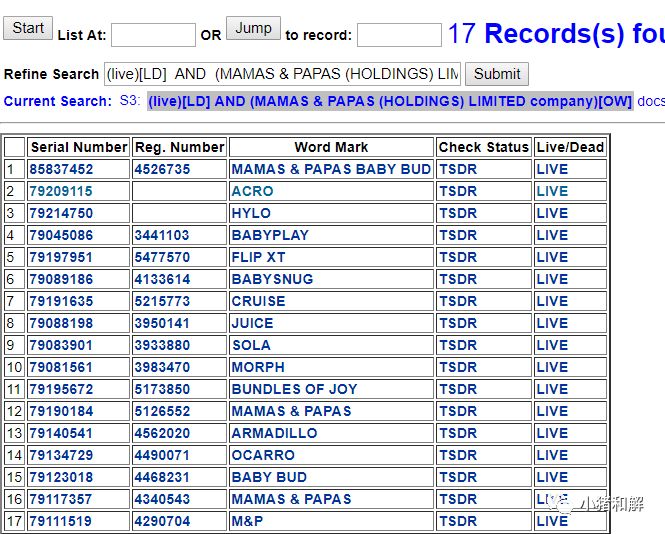This screenshot has width=665, height=534.
Task: Open registration number 4468231
Action: coord(162,478)
